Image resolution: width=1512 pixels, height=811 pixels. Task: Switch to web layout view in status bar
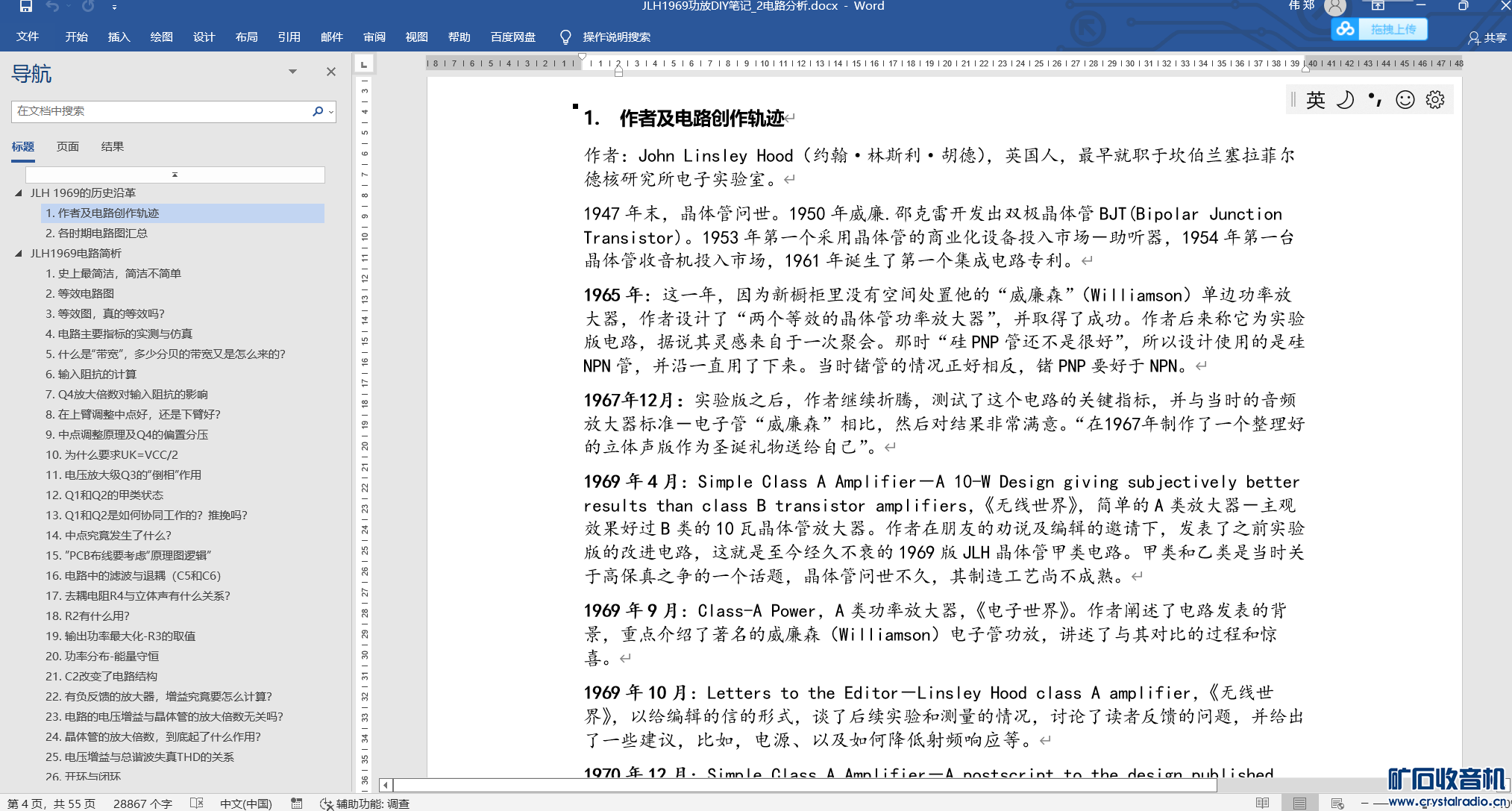tap(1337, 803)
